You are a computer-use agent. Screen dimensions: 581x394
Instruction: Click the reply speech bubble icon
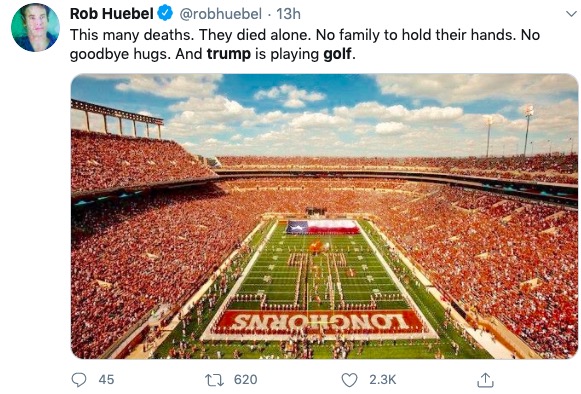(x=79, y=380)
